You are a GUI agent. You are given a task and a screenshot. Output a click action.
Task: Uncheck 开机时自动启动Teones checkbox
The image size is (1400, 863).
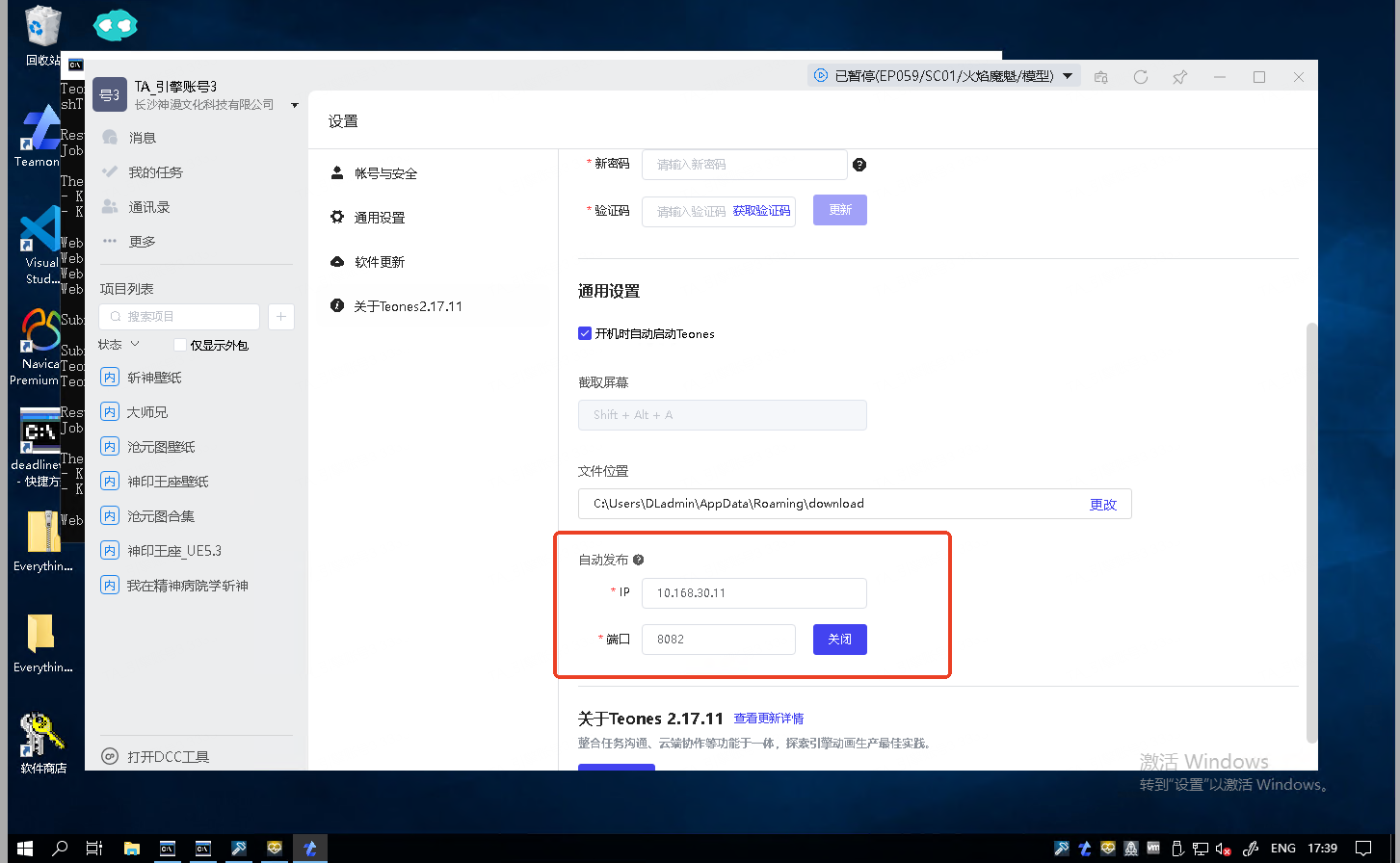(x=585, y=334)
